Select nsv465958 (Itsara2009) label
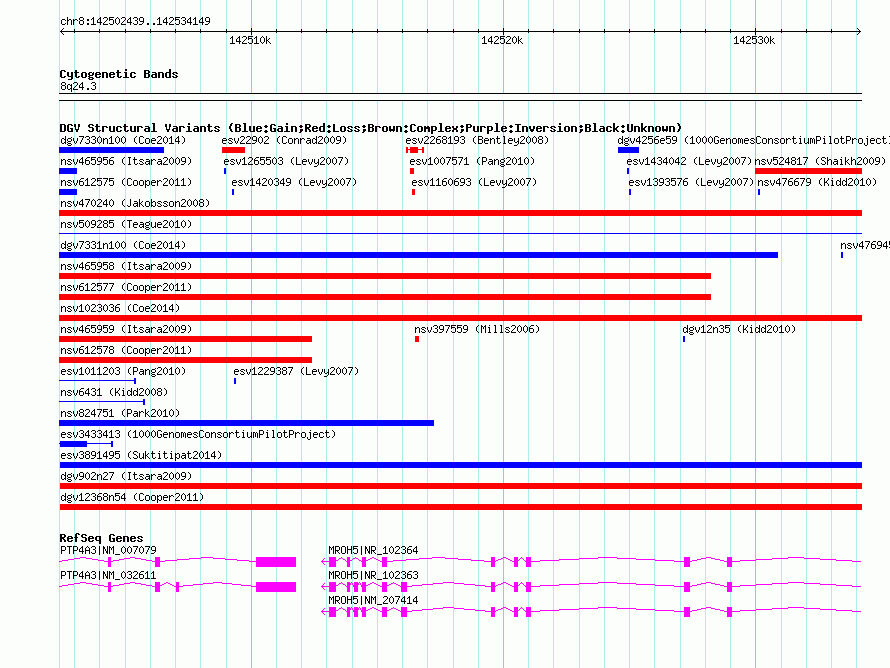 click(x=126, y=266)
